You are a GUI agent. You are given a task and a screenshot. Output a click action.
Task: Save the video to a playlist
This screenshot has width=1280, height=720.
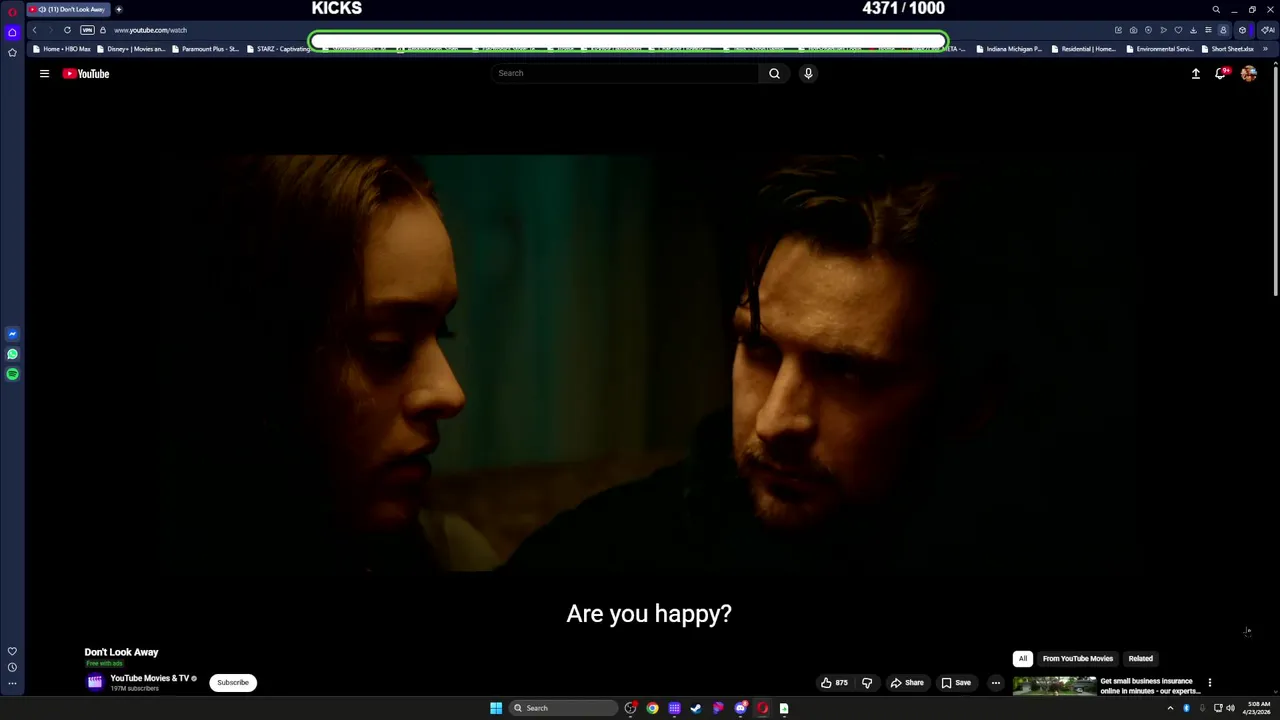(x=956, y=683)
